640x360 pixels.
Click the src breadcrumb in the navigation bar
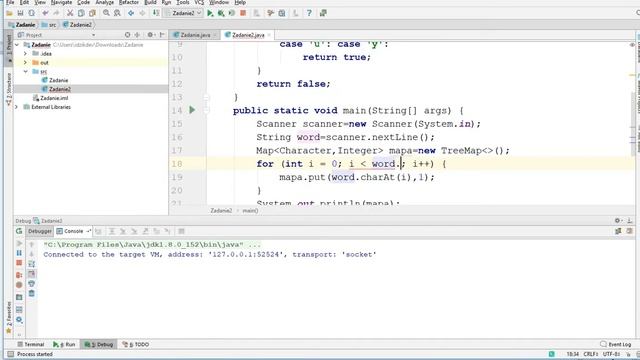[x=49, y=25]
